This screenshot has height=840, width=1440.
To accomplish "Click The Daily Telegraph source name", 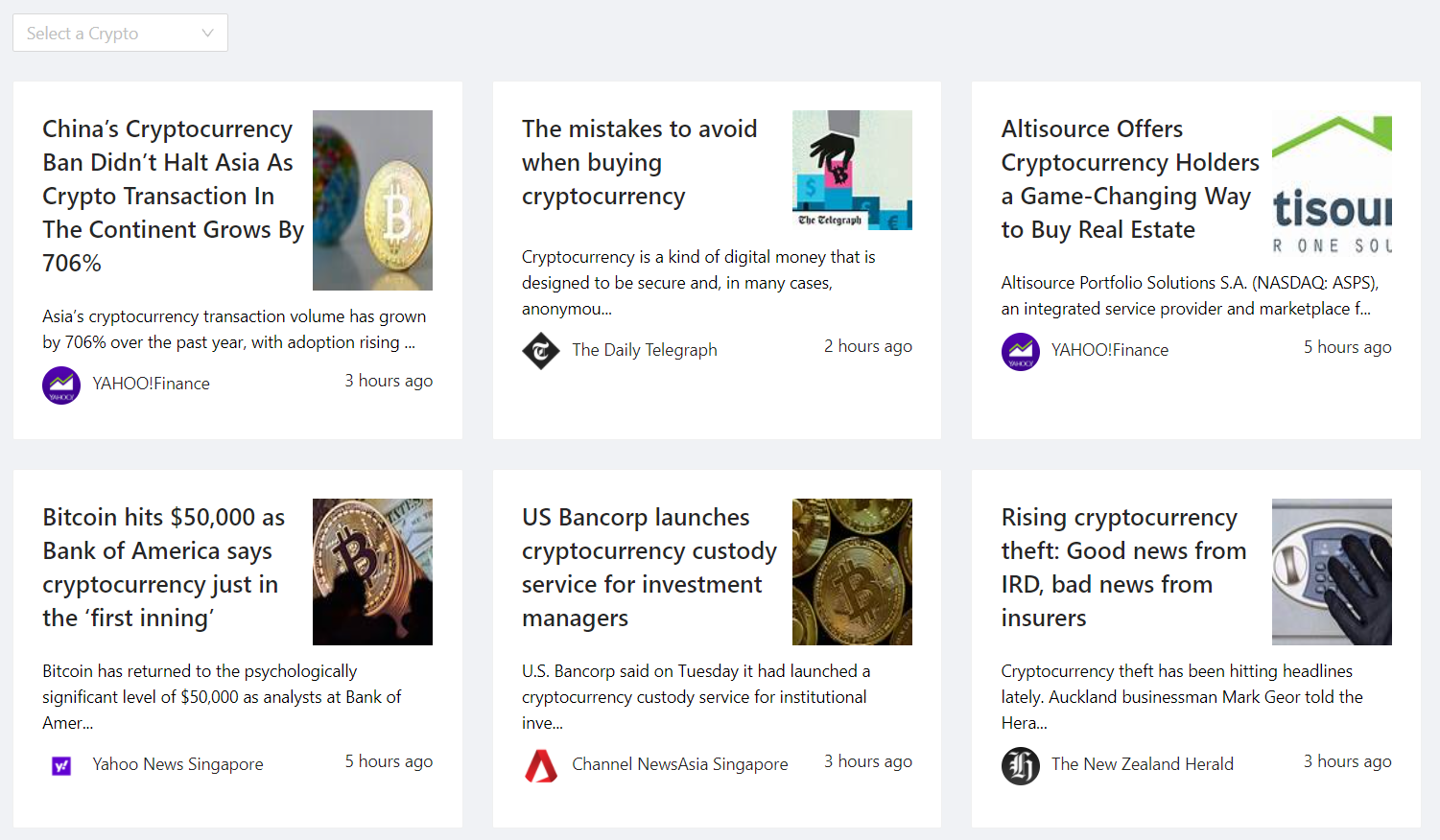I will point(645,350).
